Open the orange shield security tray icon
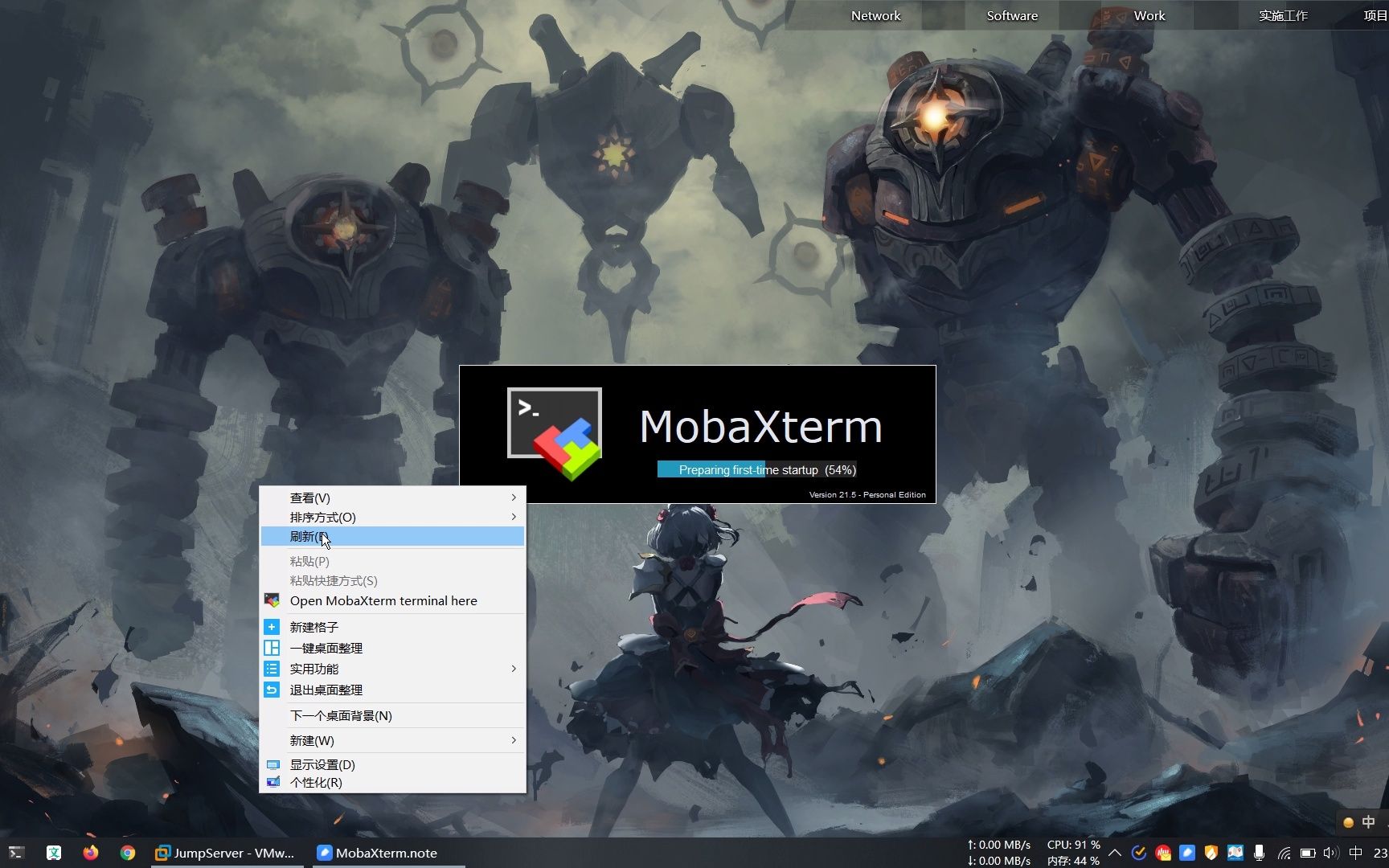Viewport: 1389px width, 868px height. [1211, 853]
